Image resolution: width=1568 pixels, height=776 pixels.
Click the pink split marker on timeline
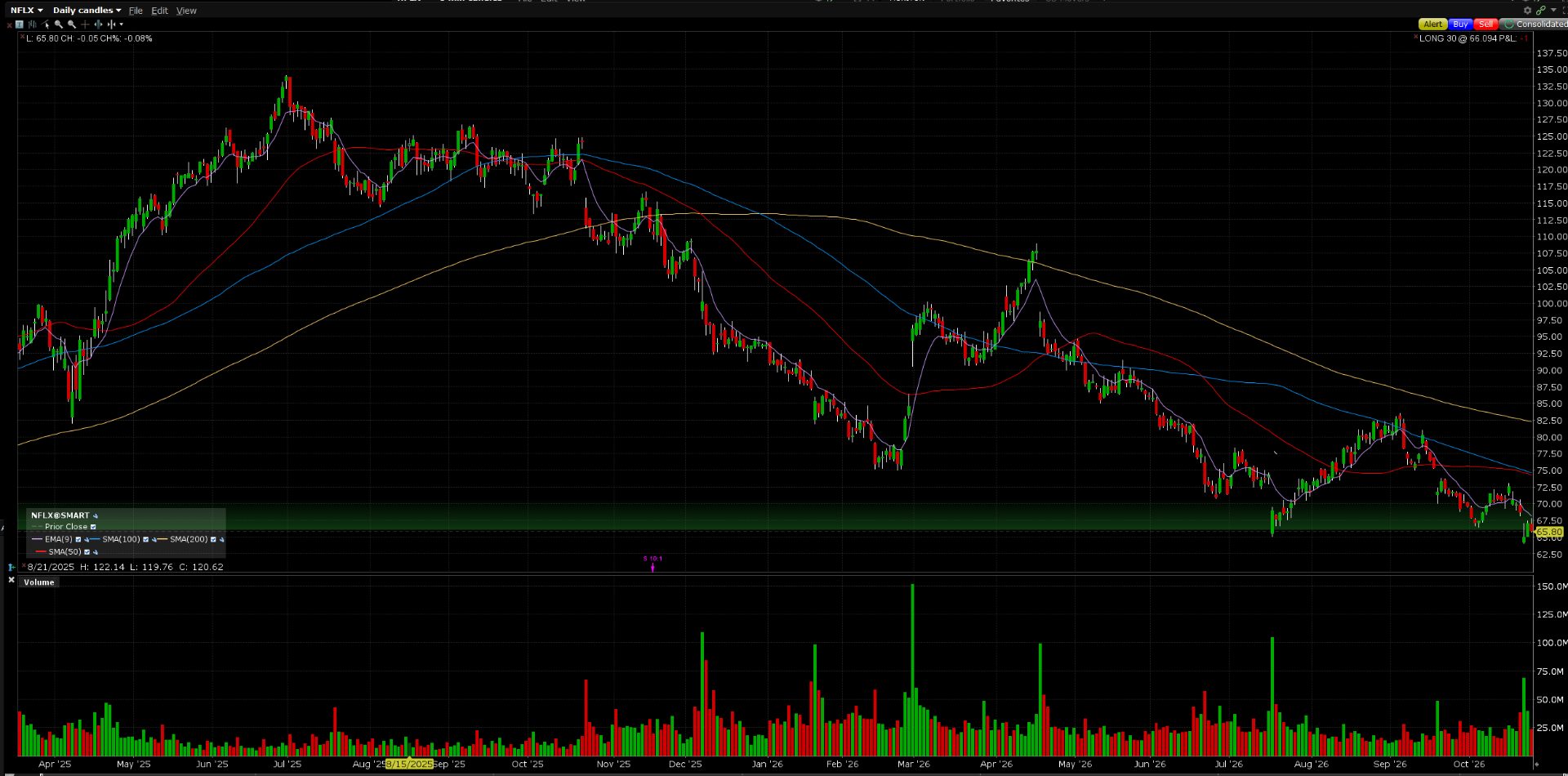point(653,564)
